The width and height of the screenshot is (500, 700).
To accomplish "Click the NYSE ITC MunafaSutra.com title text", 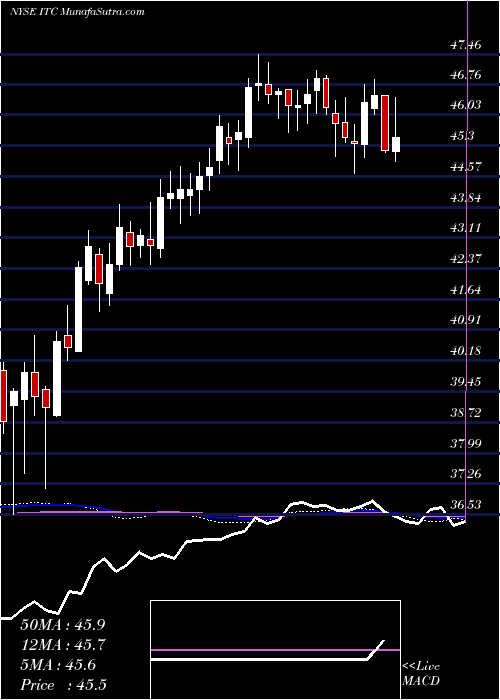I will (x=77, y=12).
